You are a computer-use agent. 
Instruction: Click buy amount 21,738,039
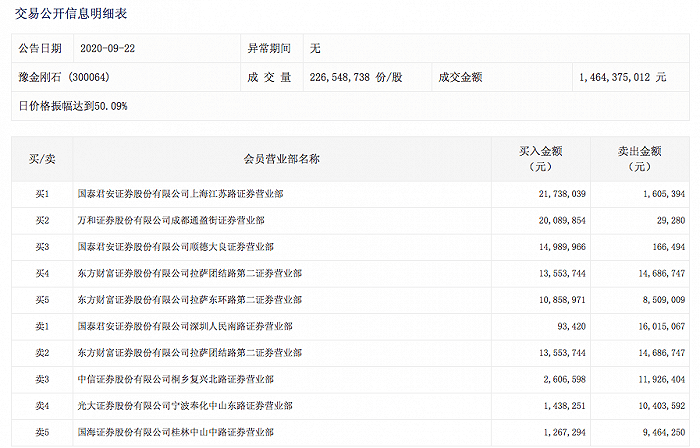point(562,194)
